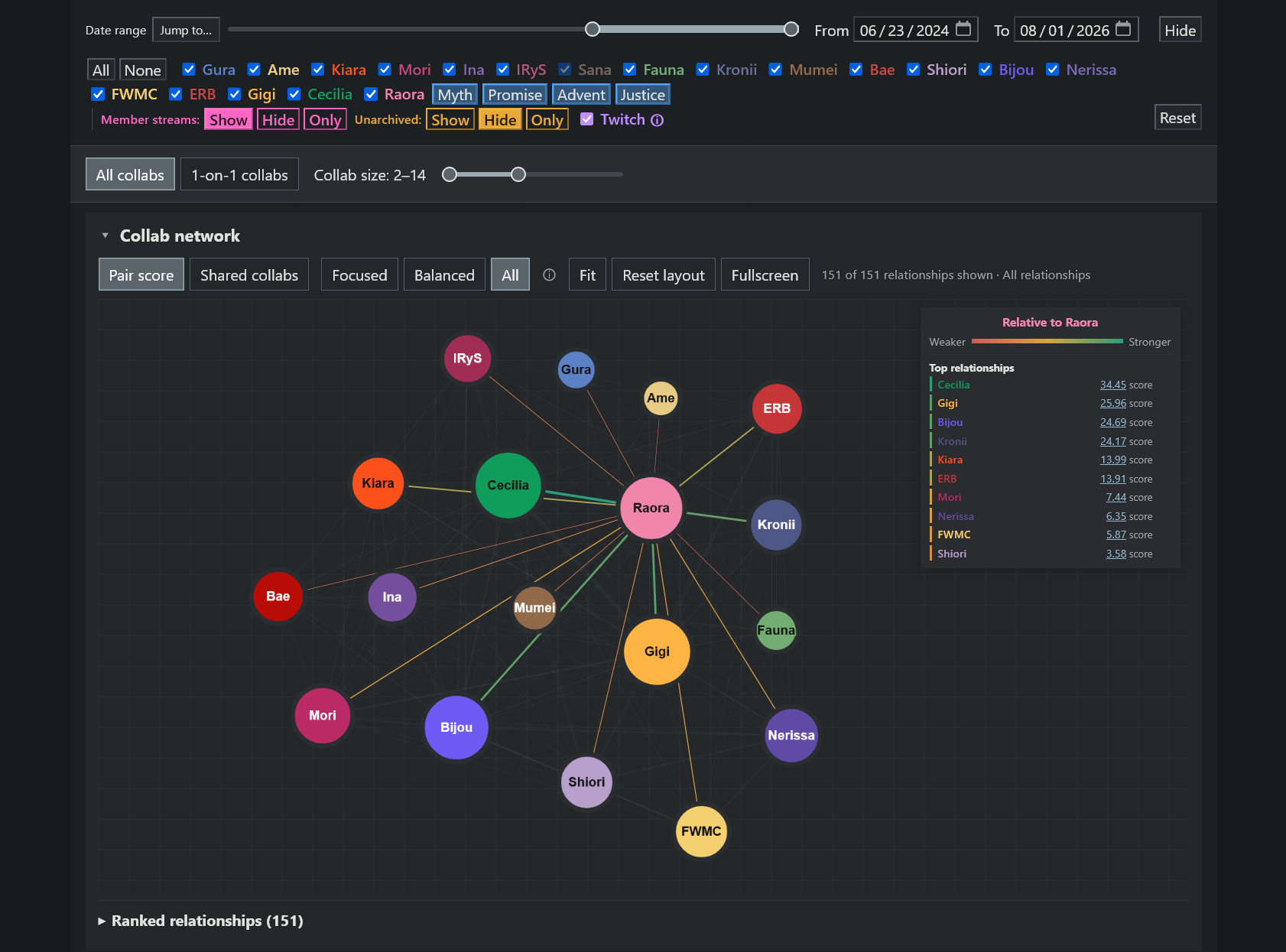
Task: Click the Fit button
Action: (587, 275)
